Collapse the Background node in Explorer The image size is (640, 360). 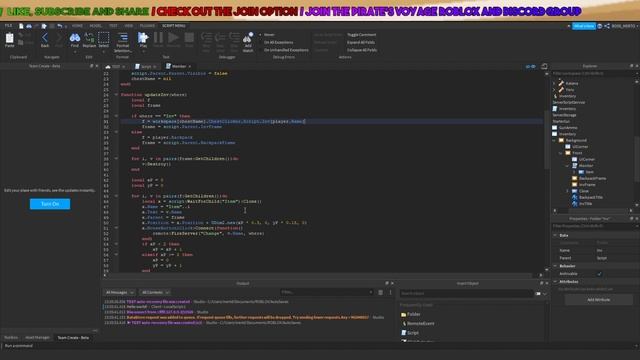tap(554, 140)
